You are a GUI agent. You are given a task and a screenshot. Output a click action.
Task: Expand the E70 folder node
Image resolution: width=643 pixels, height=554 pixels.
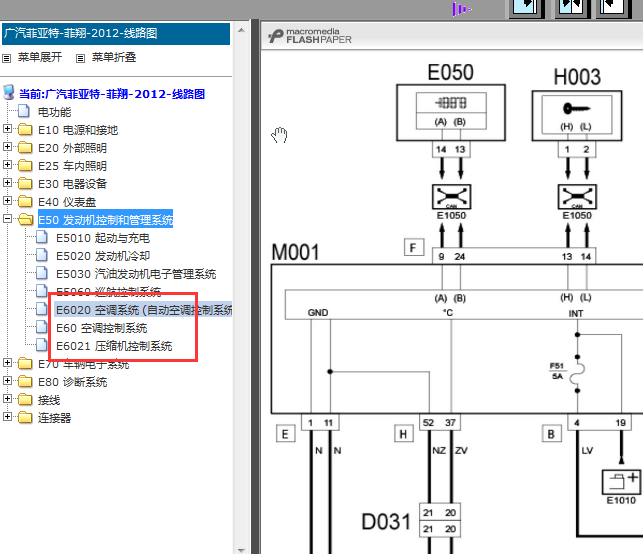pyautogui.click(x=7, y=362)
